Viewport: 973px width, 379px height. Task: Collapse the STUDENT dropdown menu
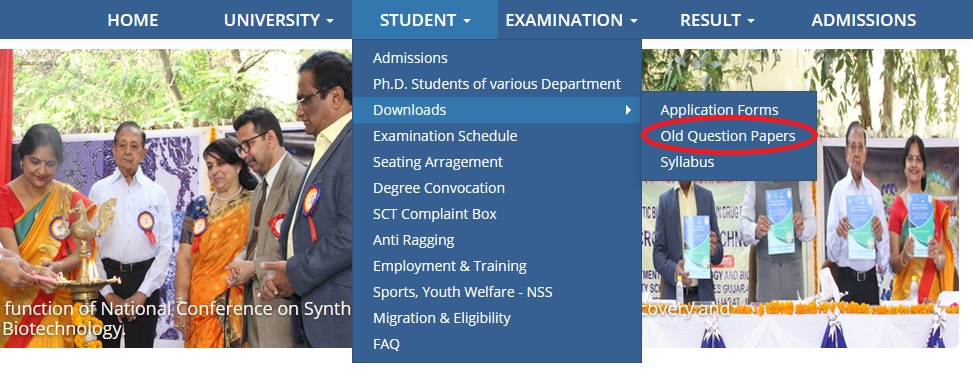(425, 20)
